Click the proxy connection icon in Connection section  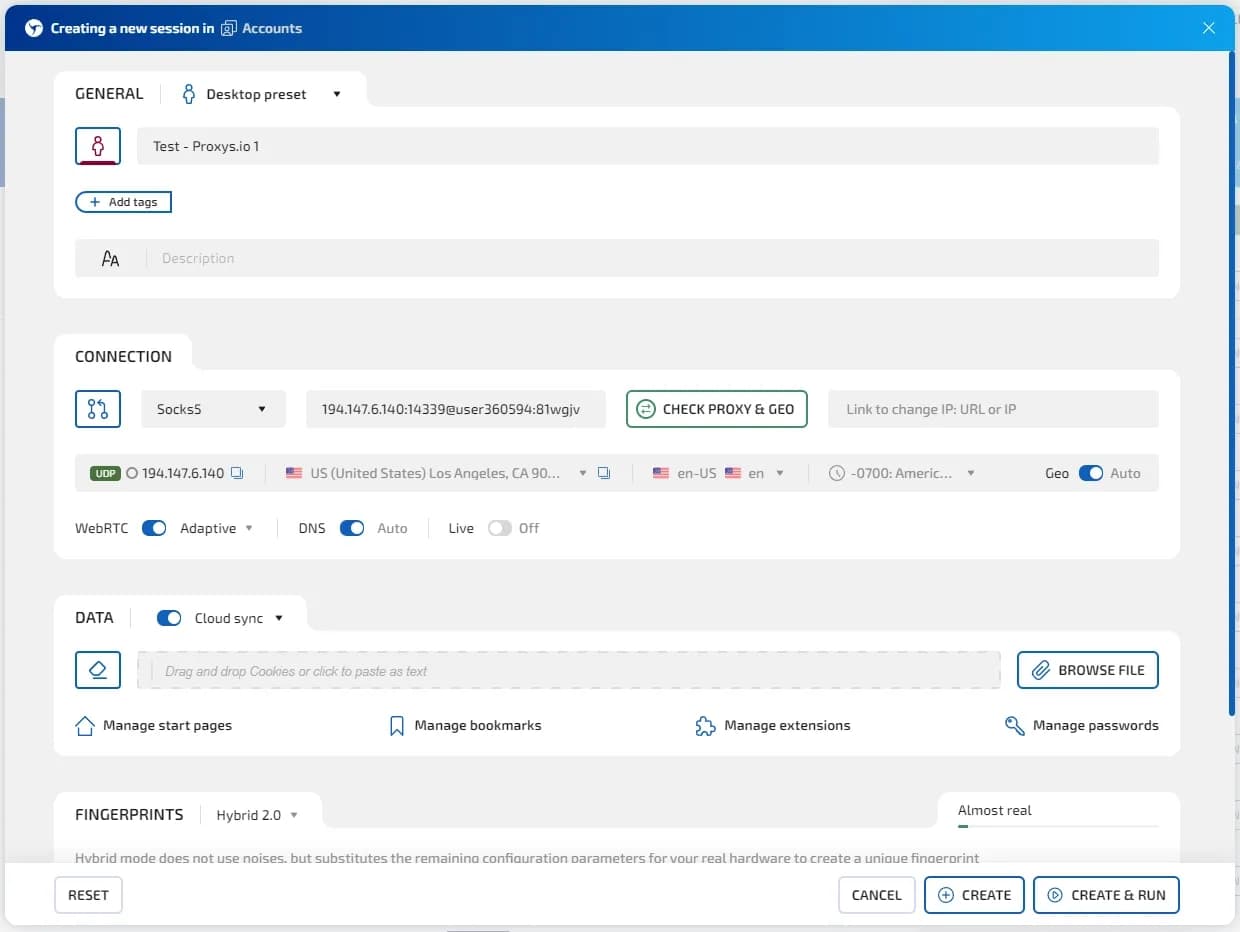[97, 408]
